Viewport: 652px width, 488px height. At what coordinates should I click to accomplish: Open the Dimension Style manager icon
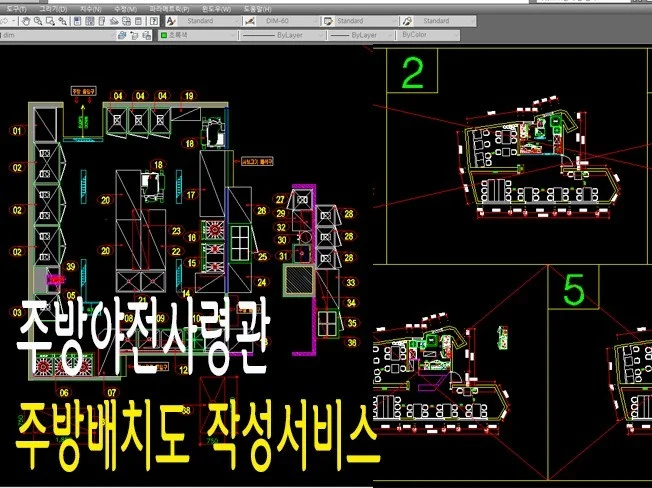(x=248, y=20)
